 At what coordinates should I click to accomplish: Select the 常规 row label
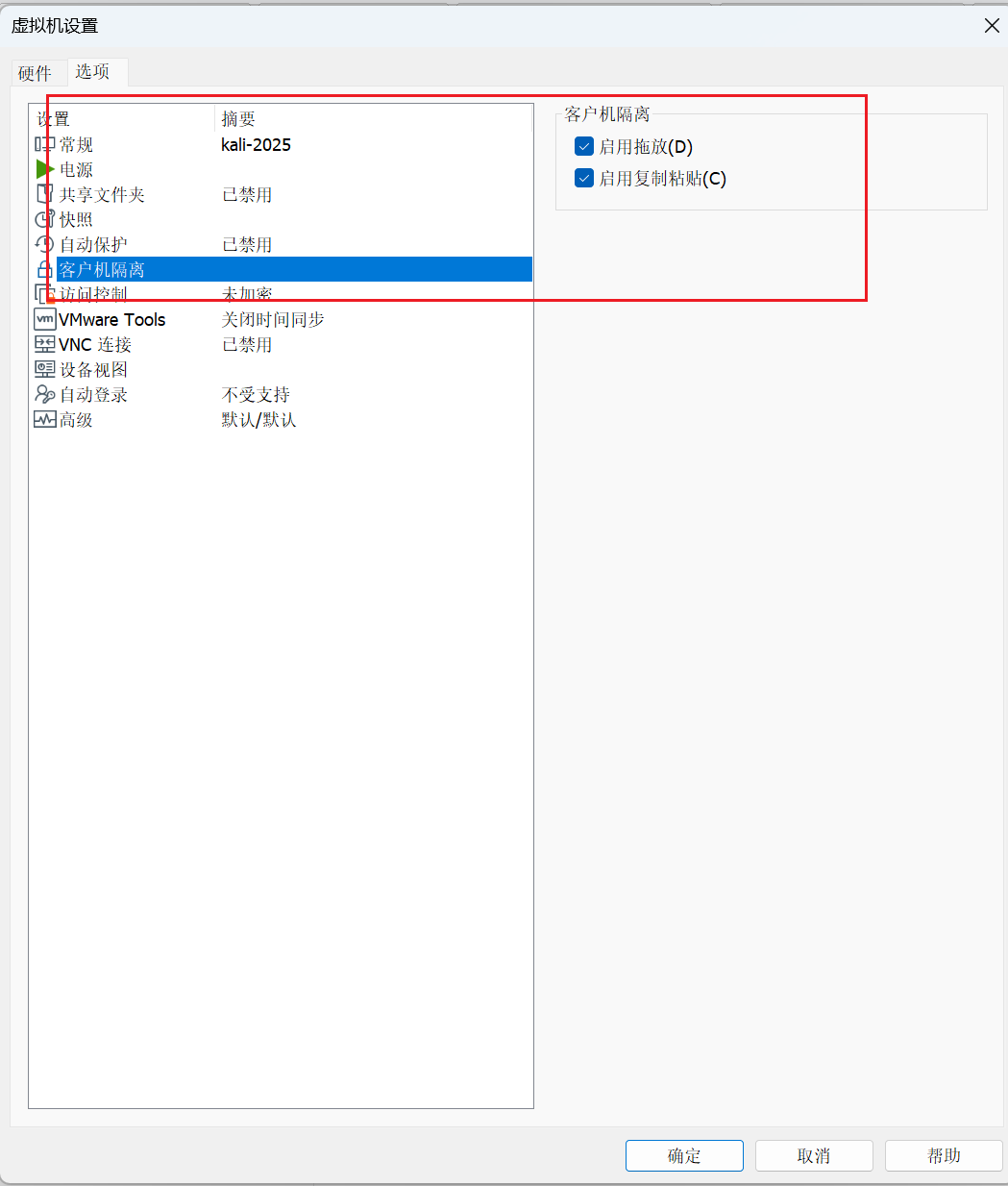coord(76,144)
